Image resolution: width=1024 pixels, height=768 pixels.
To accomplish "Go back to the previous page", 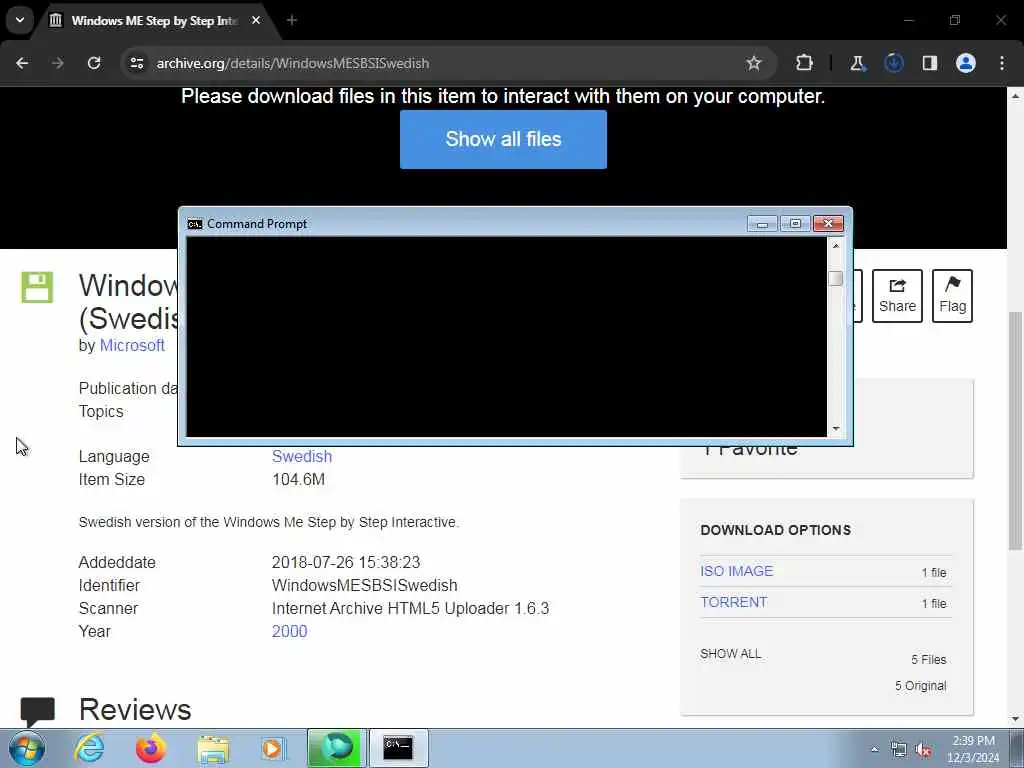I will pos(22,63).
